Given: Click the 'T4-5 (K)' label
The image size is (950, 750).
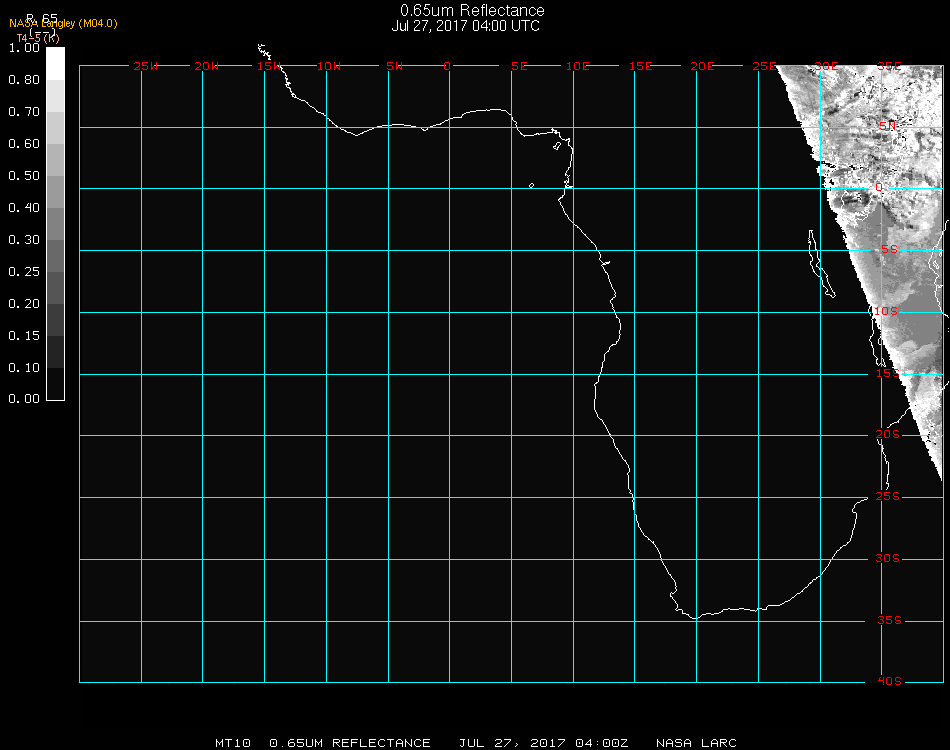Looking at the screenshot, I should coord(38,38).
